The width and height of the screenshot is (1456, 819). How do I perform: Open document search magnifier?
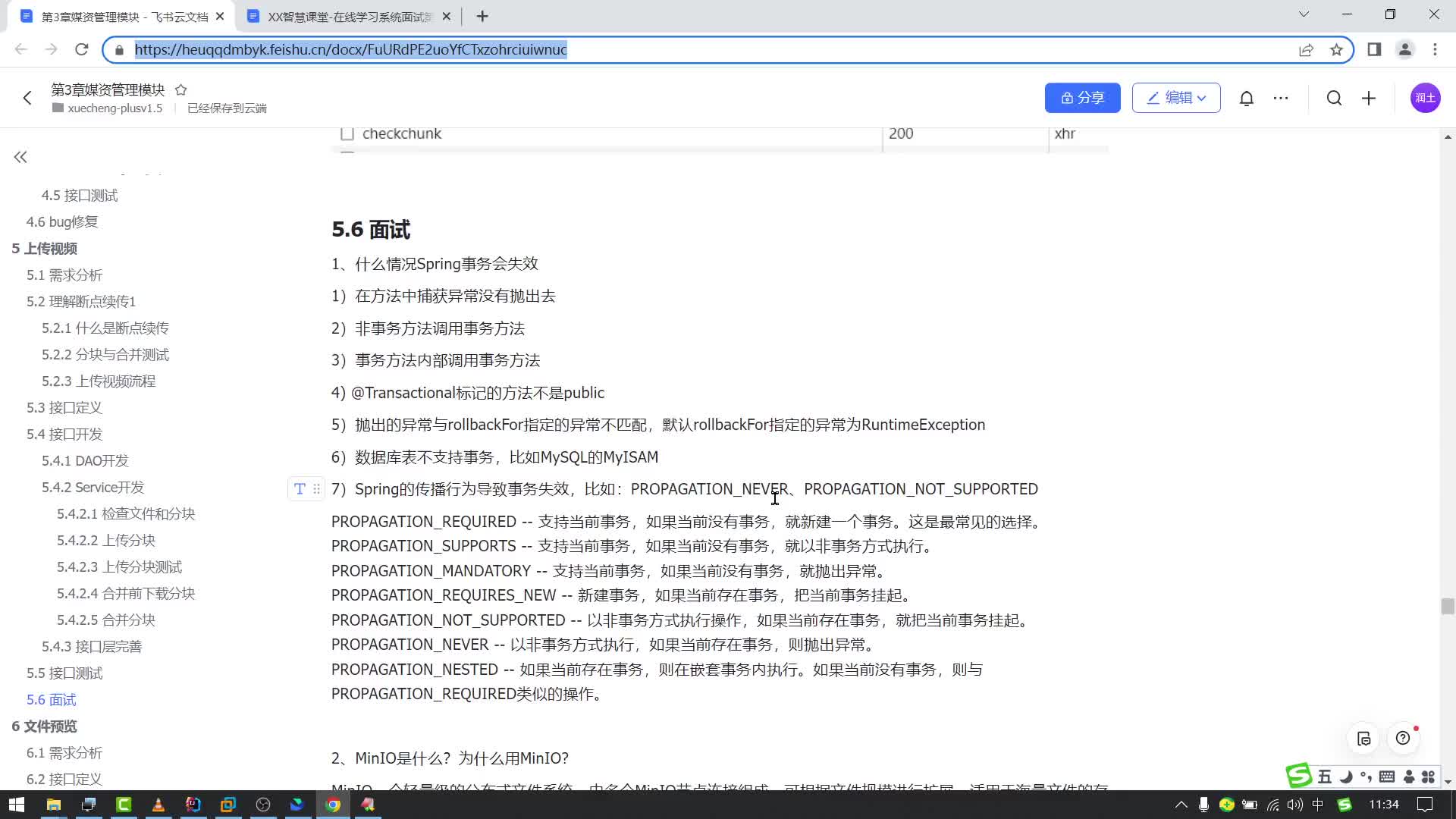(1334, 98)
